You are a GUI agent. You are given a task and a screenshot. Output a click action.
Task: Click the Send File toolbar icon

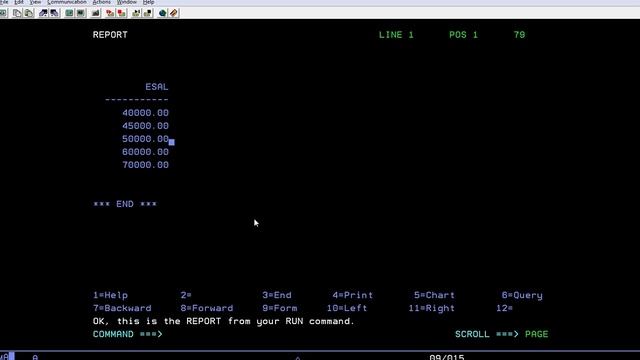pos(43,13)
